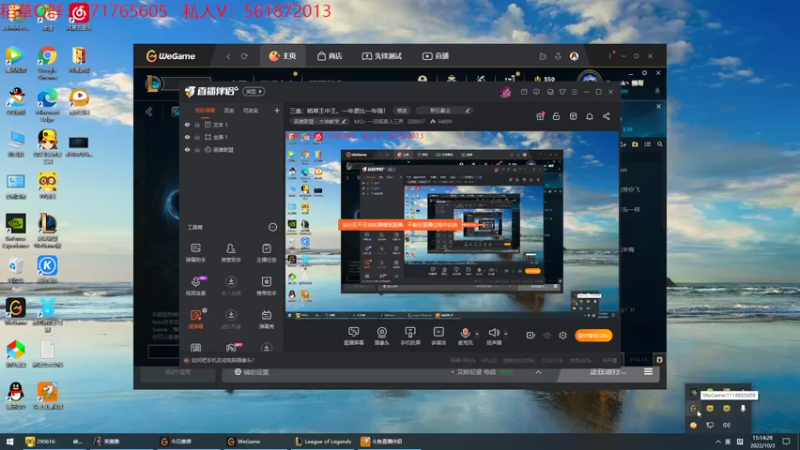Open toolbox more options circle icon

click(272, 227)
